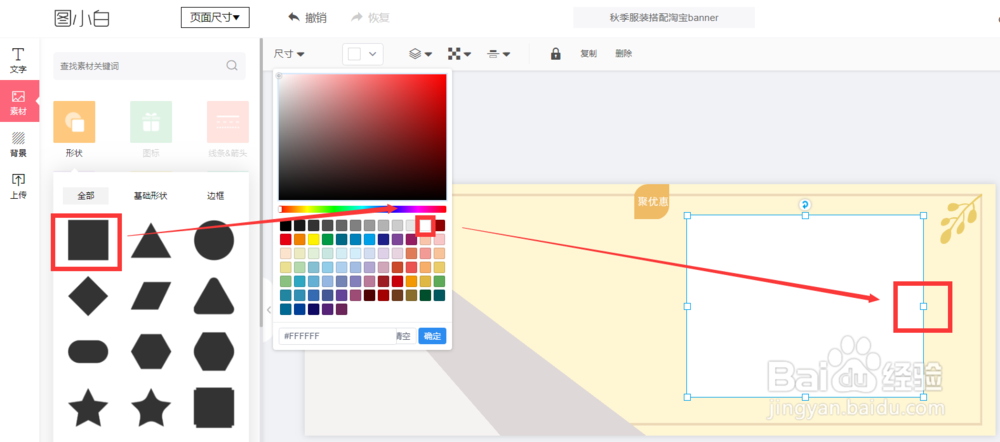
Task: Switch to the 基础形状 tab
Action: coord(151,196)
